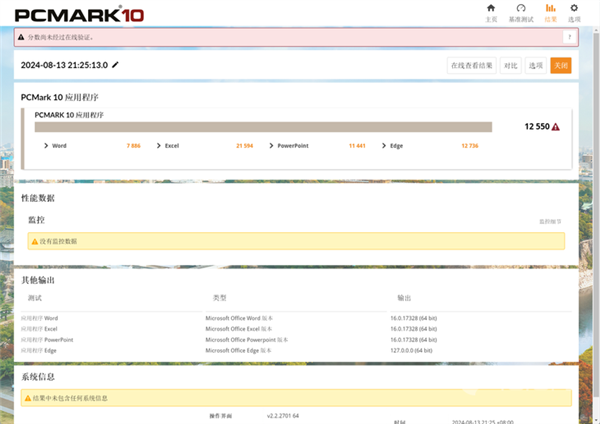Image resolution: width=600 pixels, height=424 pixels.
Task: Click the pencil icon to rename result
Action: pyautogui.click(x=115, y=65)
